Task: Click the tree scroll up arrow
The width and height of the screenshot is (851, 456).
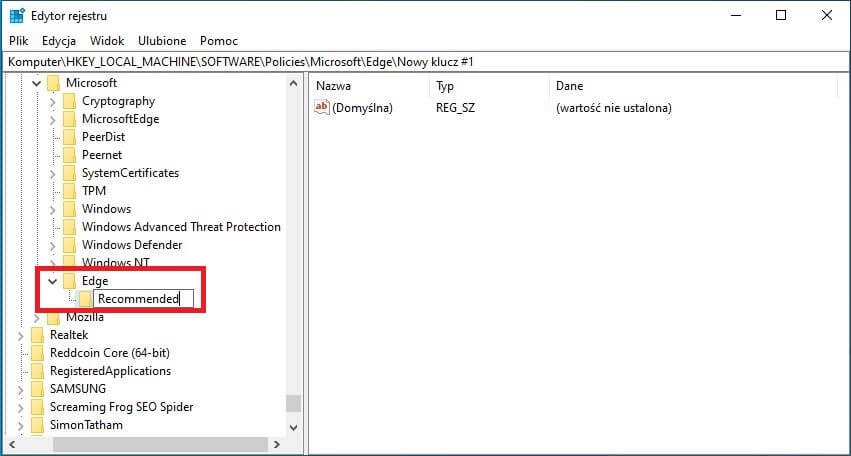Action: tap(294, 83)
